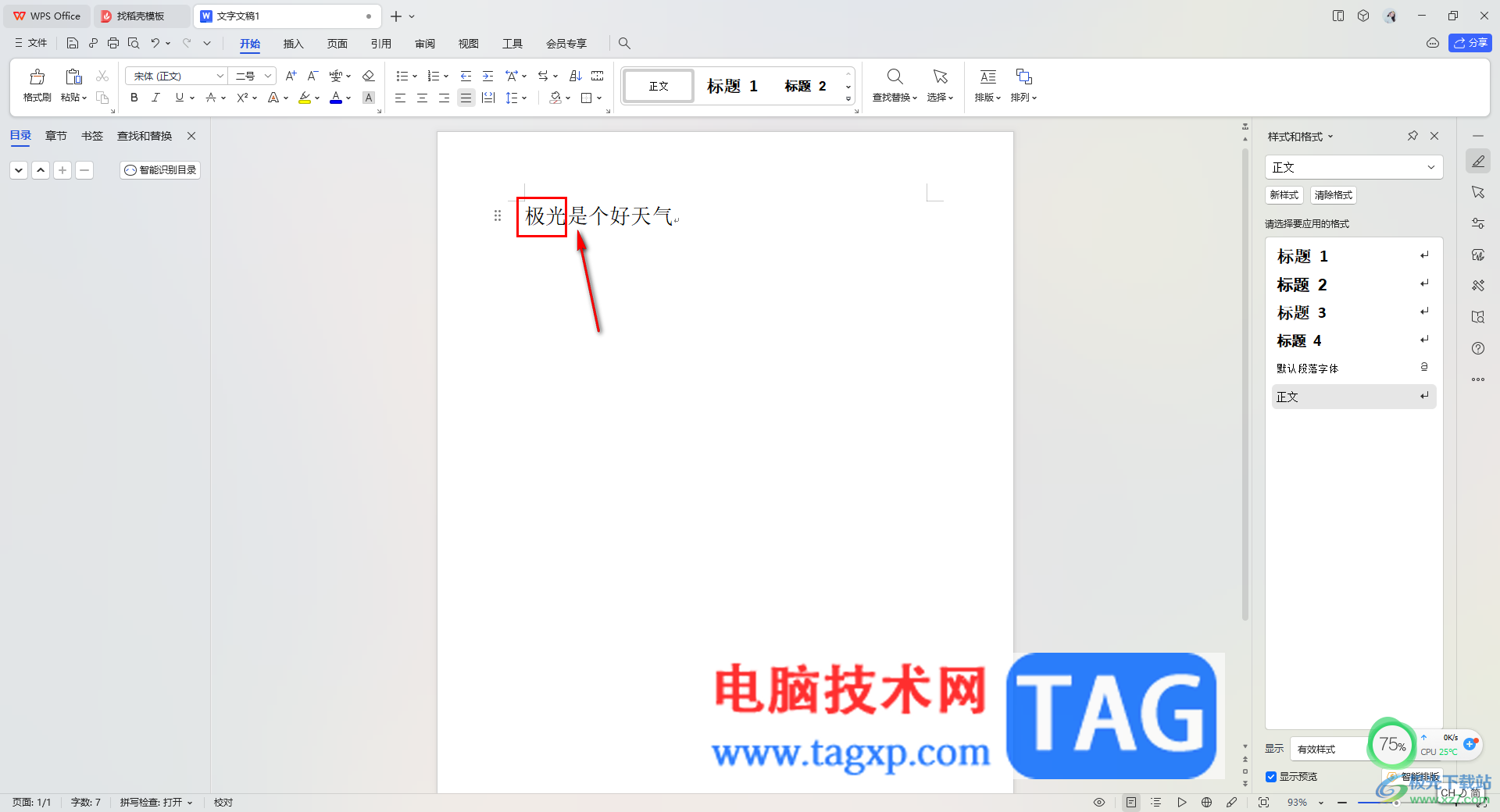The height and width of the screenshot is (812, 1500).
Task: Open 有效样式 display dropdown
Action: (1328, 749)
